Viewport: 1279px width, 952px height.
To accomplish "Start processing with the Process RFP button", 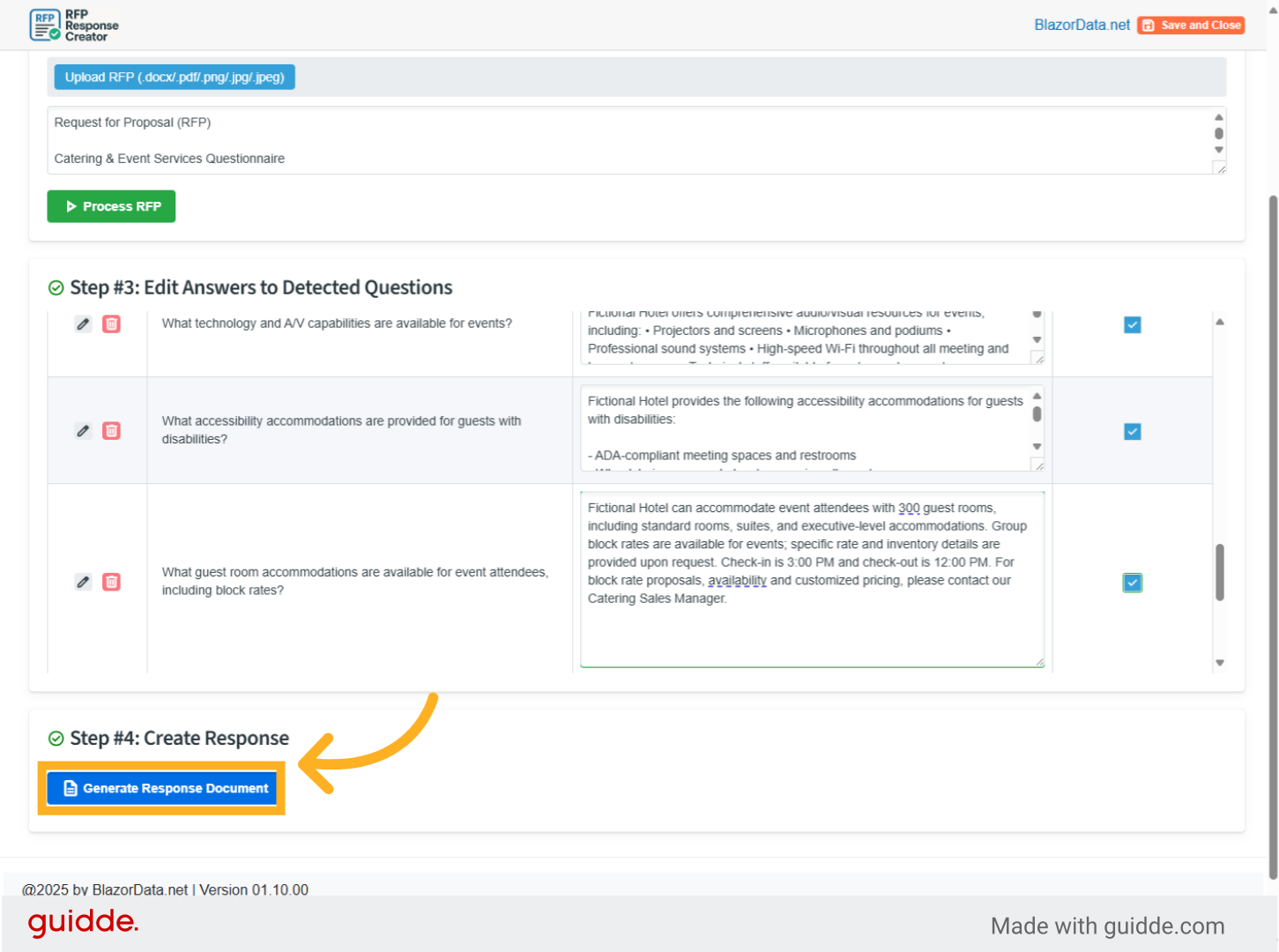I will (111, 206).
